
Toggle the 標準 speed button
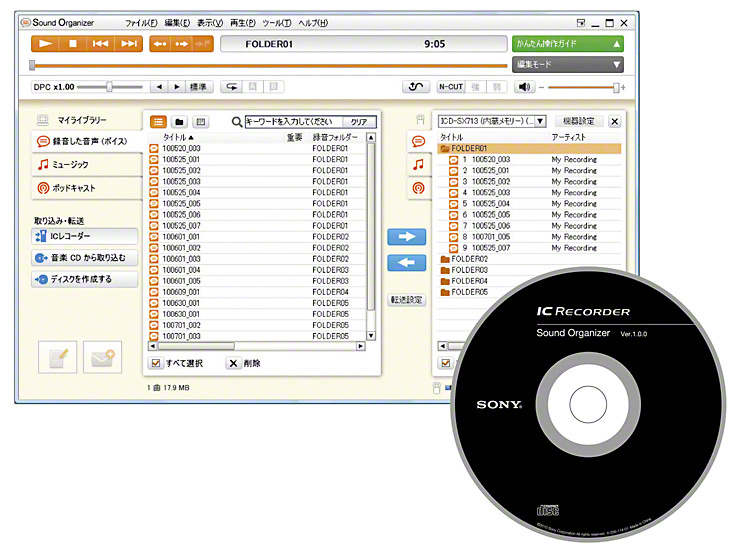pos(199,87)
